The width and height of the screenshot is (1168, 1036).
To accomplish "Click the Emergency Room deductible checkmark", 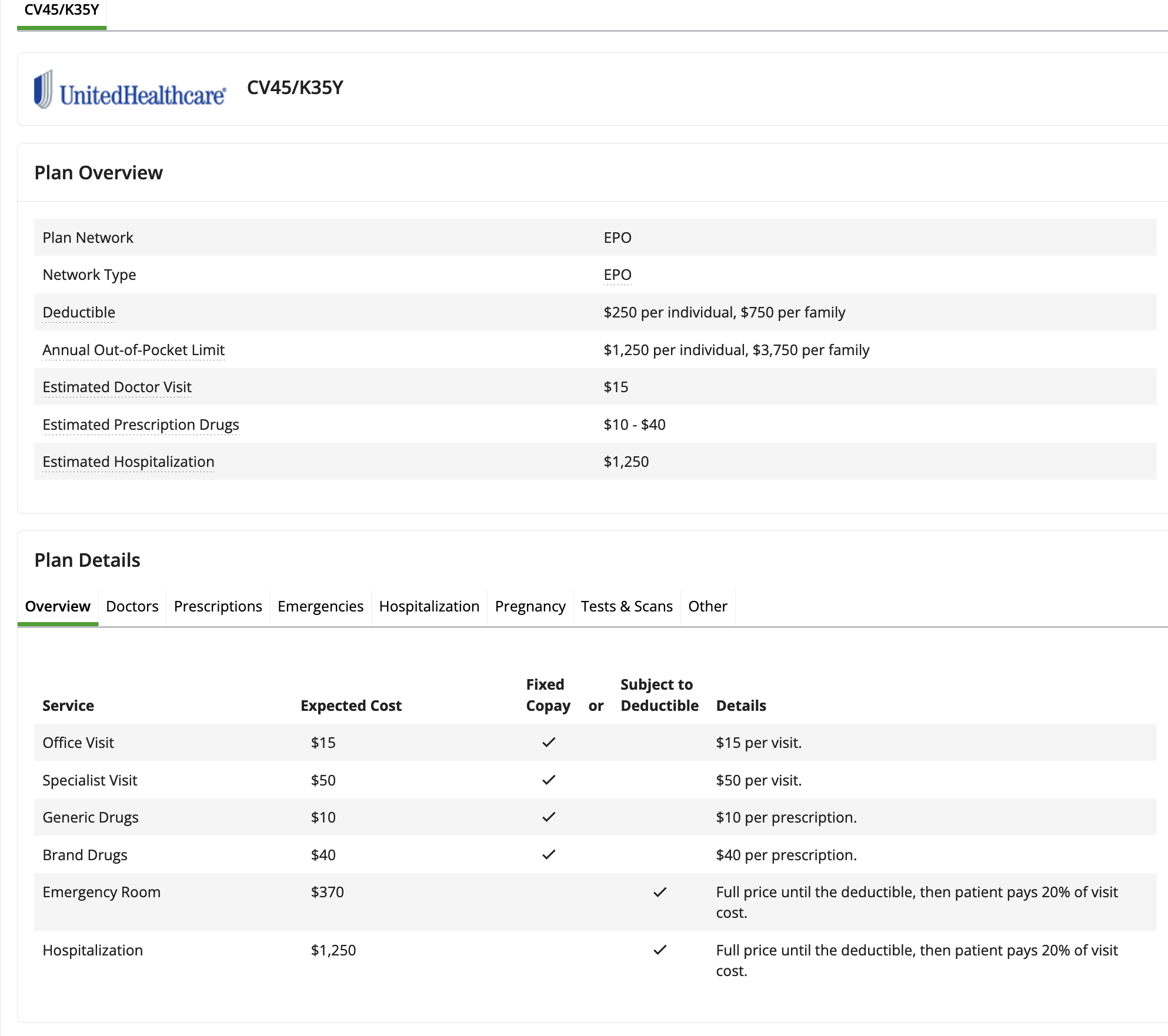I will click(x=659, y=892).
